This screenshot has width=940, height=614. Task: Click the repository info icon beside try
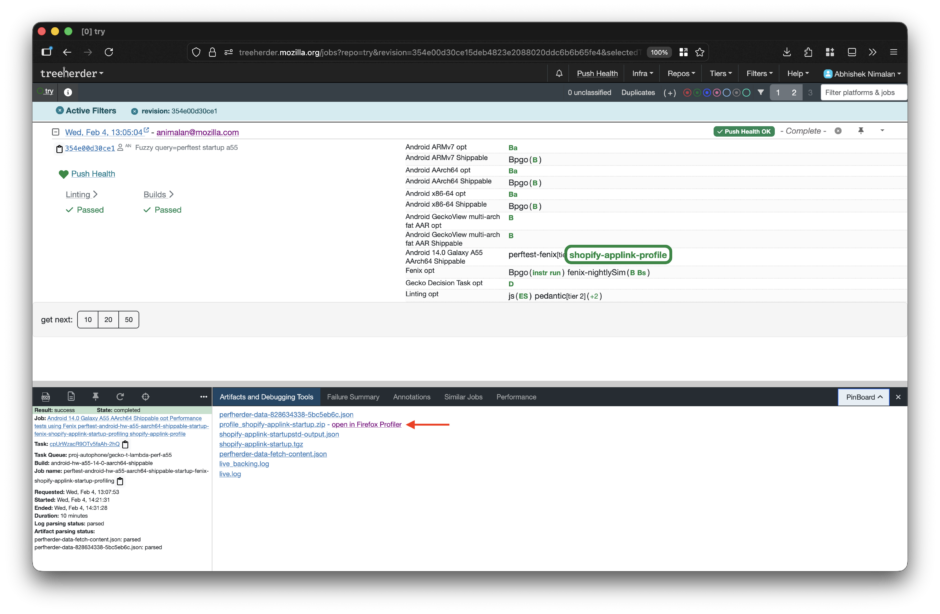(68, 92)
